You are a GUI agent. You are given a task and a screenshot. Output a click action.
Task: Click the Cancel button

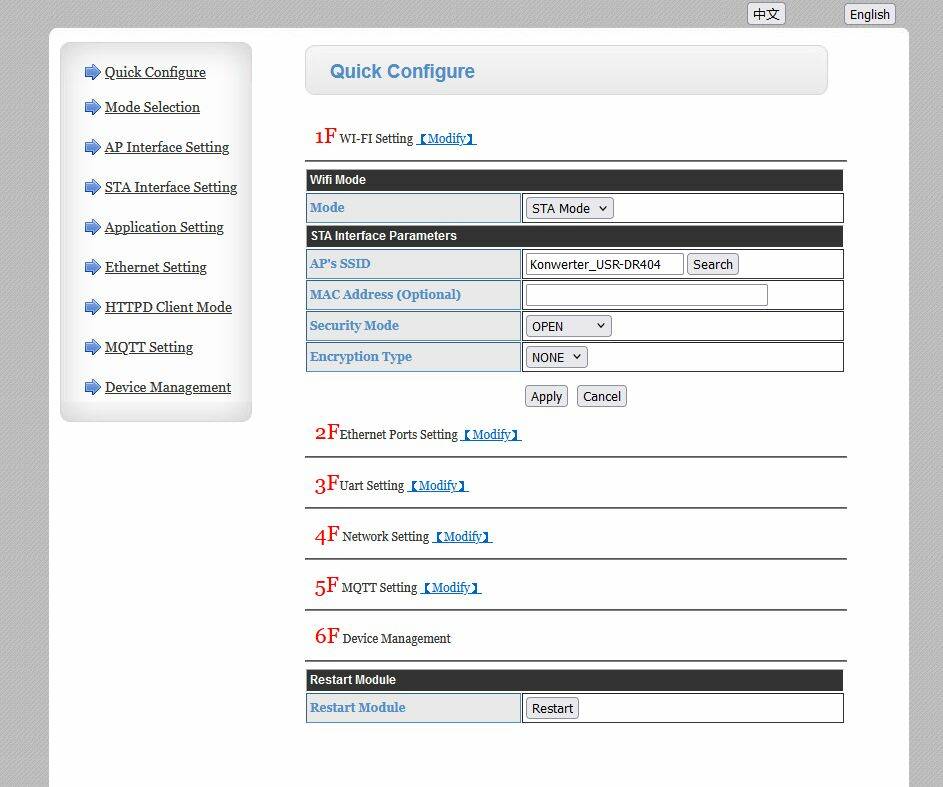tap(601, 396)
